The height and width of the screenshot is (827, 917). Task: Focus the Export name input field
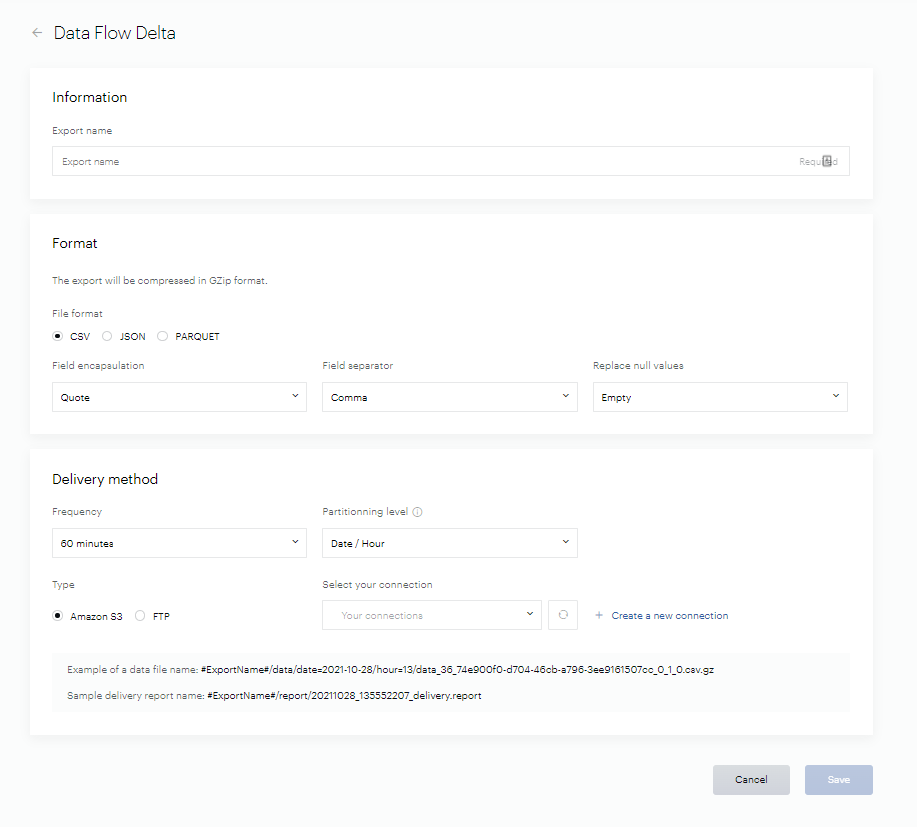(x=420, y=161)
